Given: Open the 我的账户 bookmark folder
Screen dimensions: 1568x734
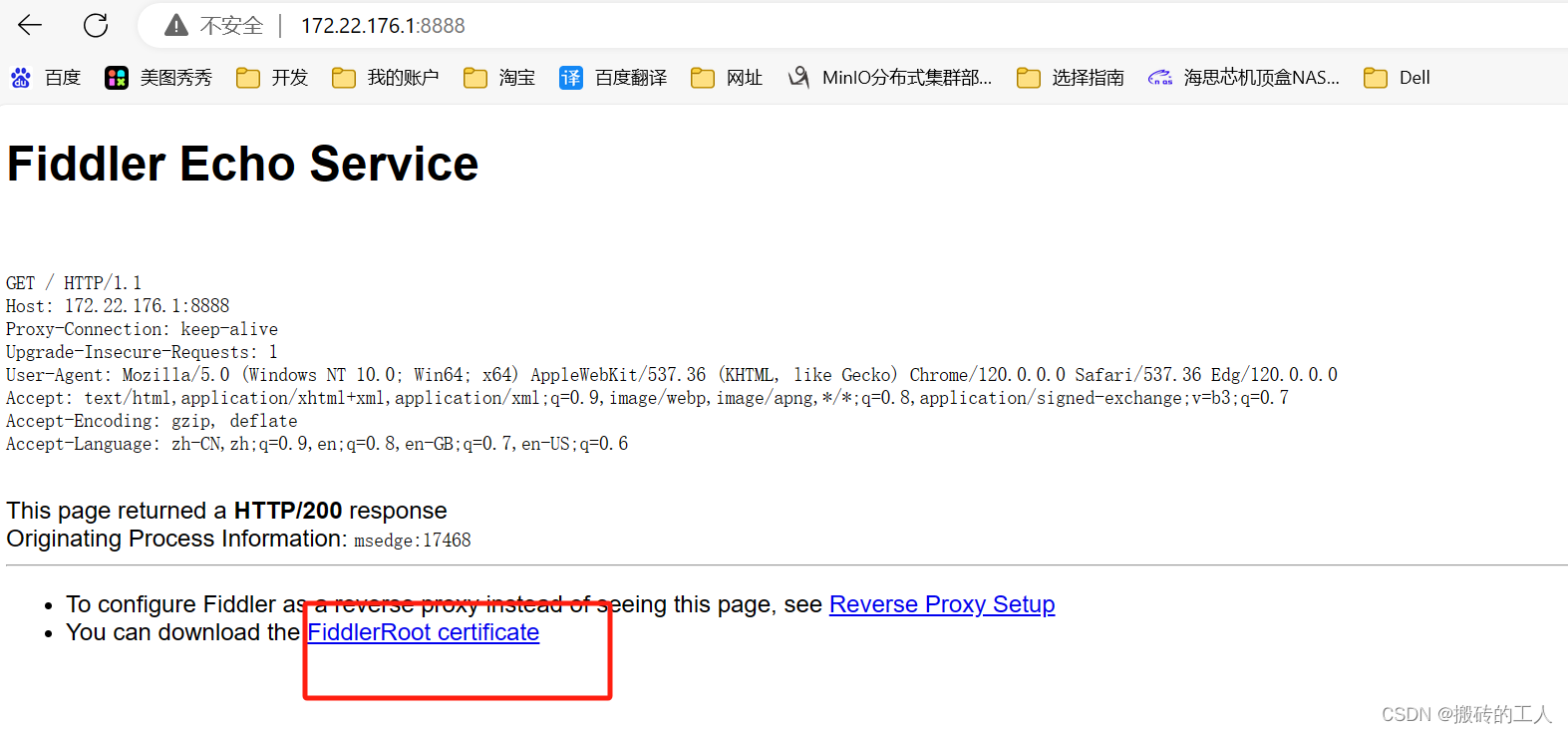Looking at the screenshot, I should pyautogui.click(x=386, y=78).
